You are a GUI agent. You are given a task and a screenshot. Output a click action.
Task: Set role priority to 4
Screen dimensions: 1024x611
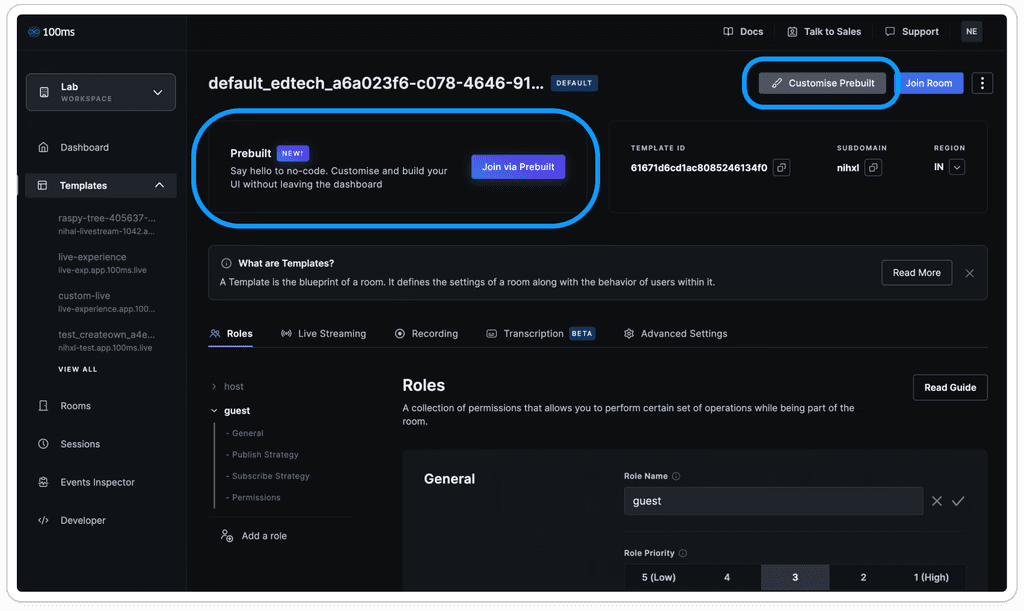[727, 578]
